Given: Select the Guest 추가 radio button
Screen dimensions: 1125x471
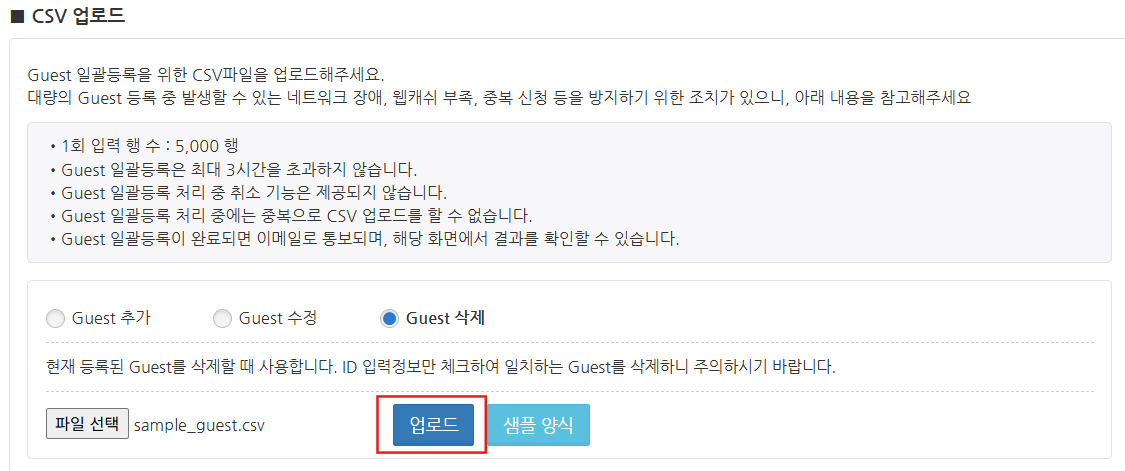Looking at the screenshot, I should coord(55,319).
